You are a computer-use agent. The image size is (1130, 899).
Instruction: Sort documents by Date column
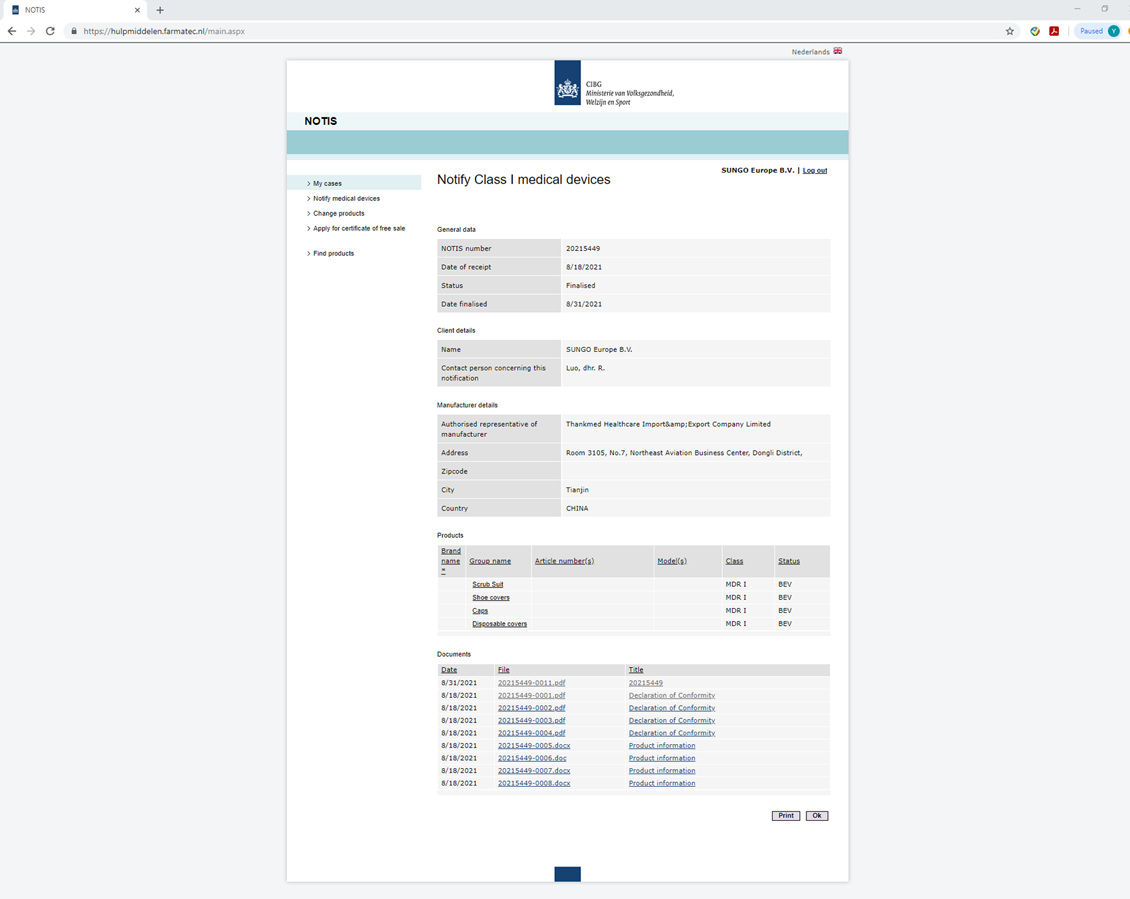point(449,670)
